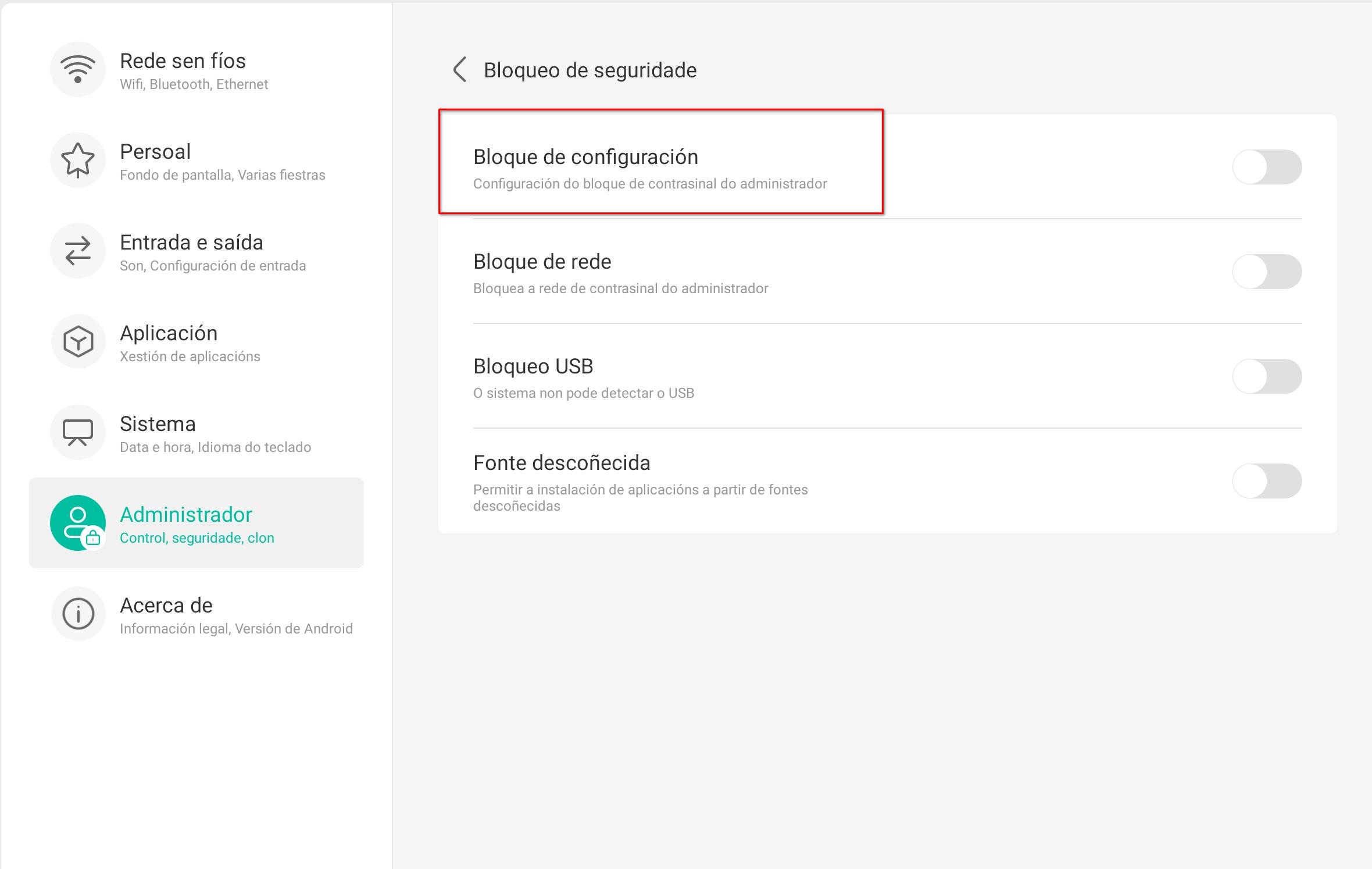Click the star icon next to Persoal
Viewport: 1372px width, 869px height.
click(x=78, y=160)
